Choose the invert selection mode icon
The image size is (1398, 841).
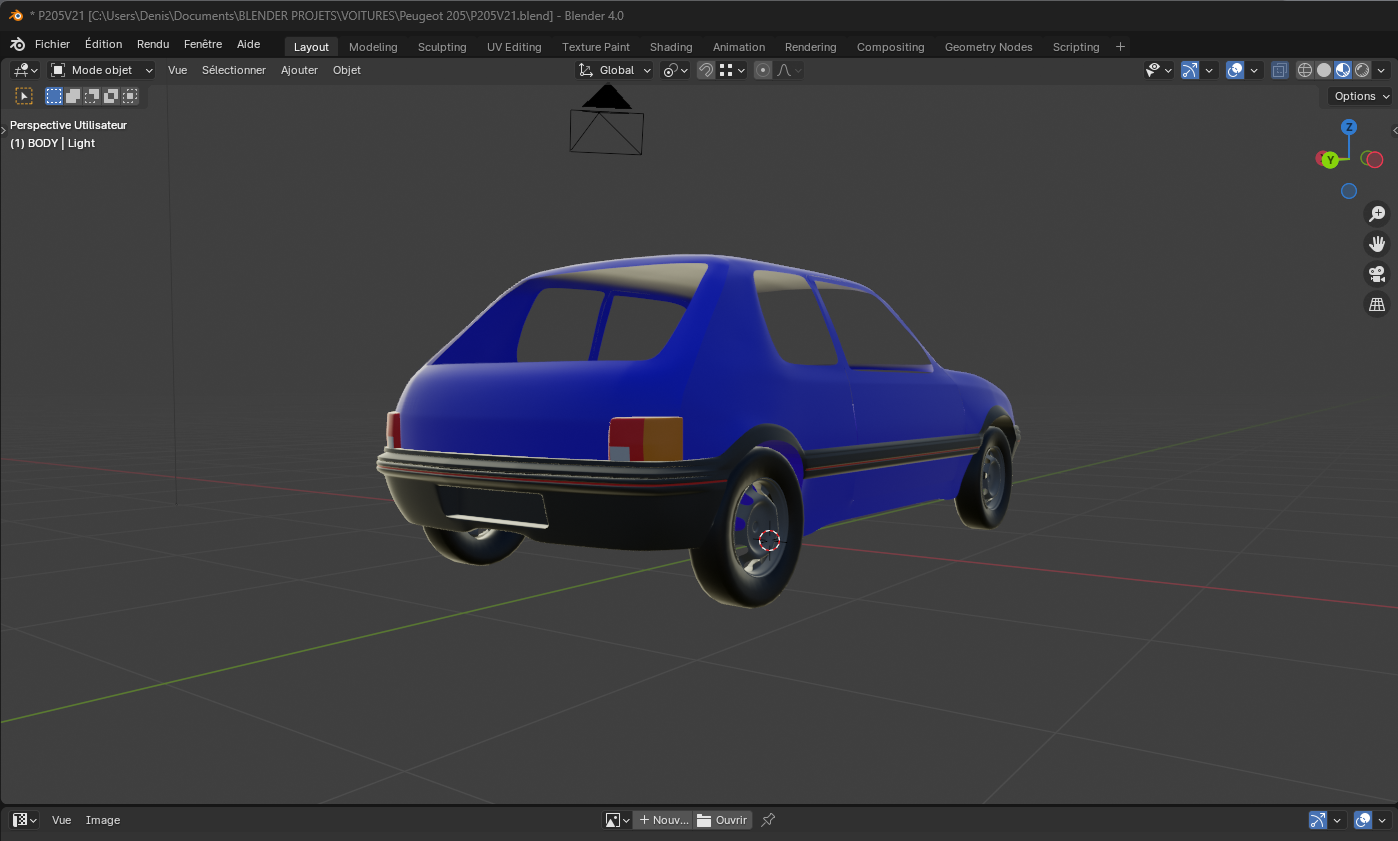pyautogui.click(x=111, y=96)
